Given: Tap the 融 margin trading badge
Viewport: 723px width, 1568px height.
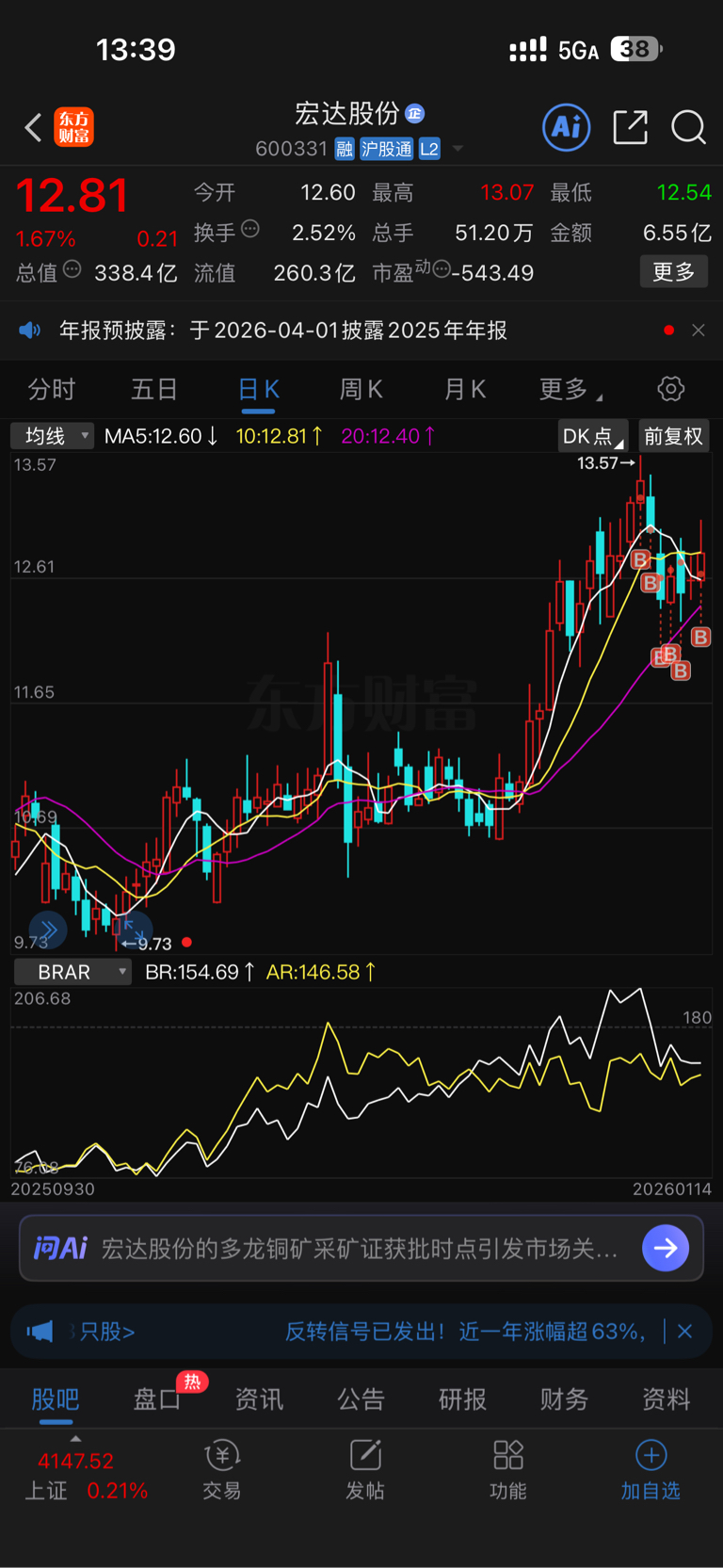Looking at the screenshot, I should tap(345, 149).
